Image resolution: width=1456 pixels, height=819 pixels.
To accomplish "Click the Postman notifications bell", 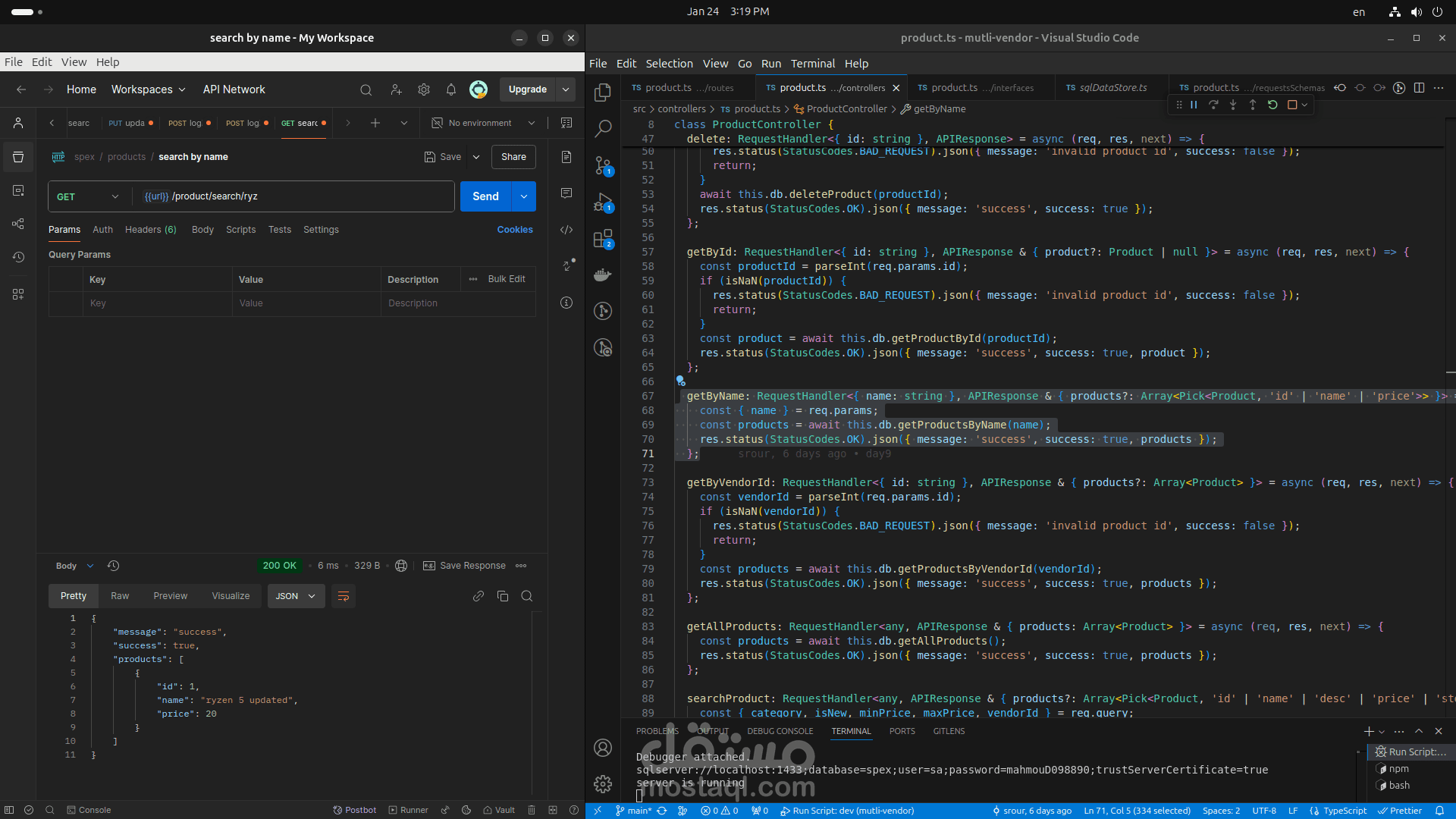I will point(451,89).
